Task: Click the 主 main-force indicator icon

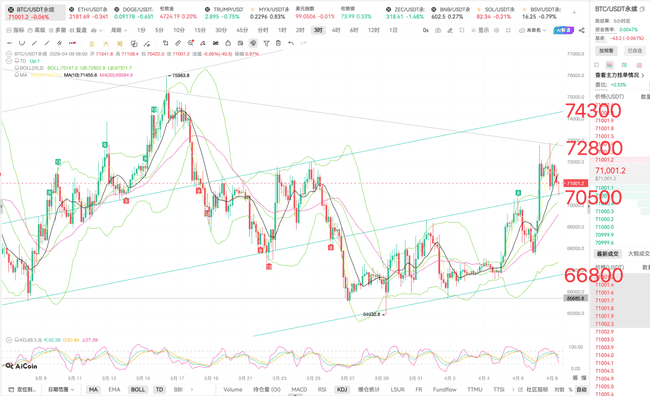Action: coord(92,44)
